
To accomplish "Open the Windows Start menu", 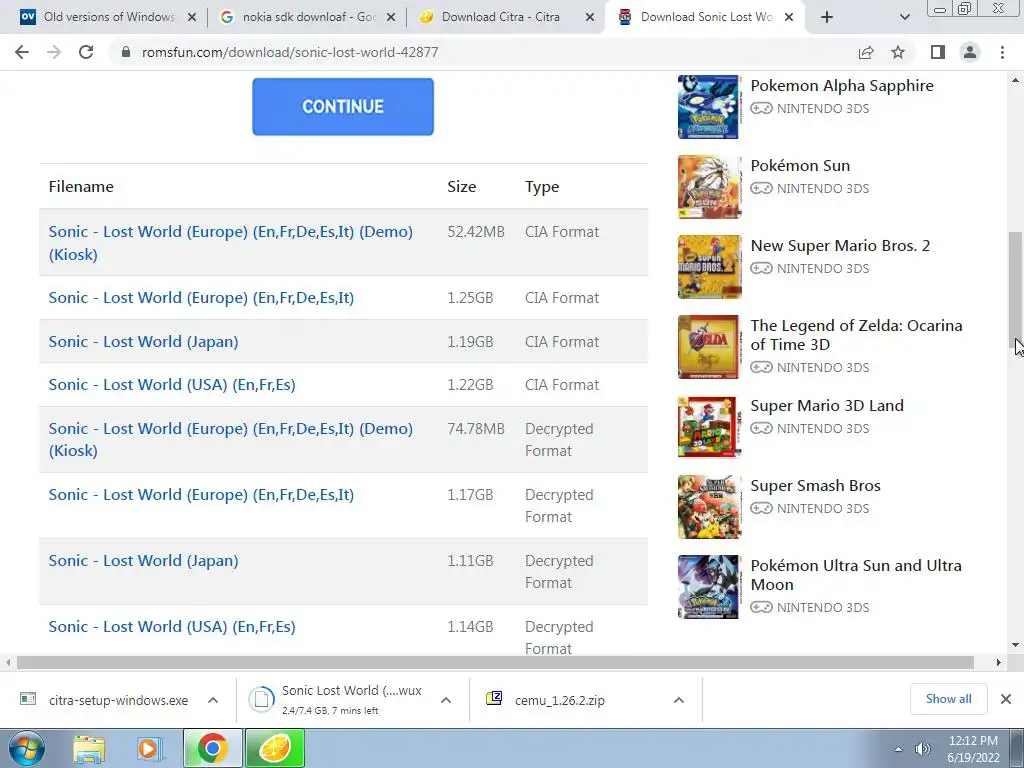I will 27,748.
